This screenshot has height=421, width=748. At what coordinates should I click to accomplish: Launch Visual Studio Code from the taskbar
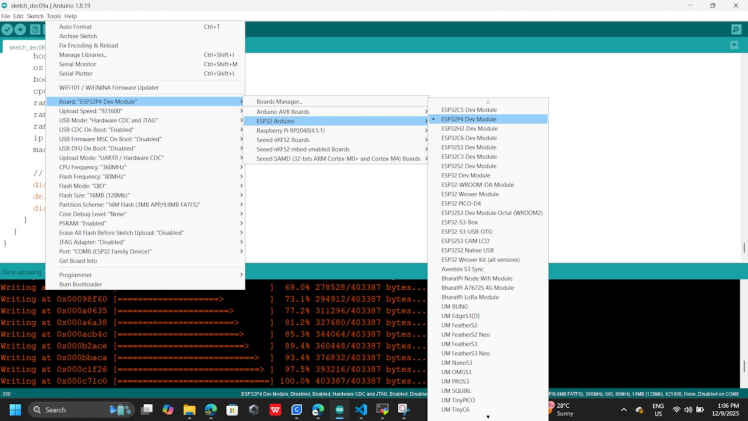tap(361, 410)
